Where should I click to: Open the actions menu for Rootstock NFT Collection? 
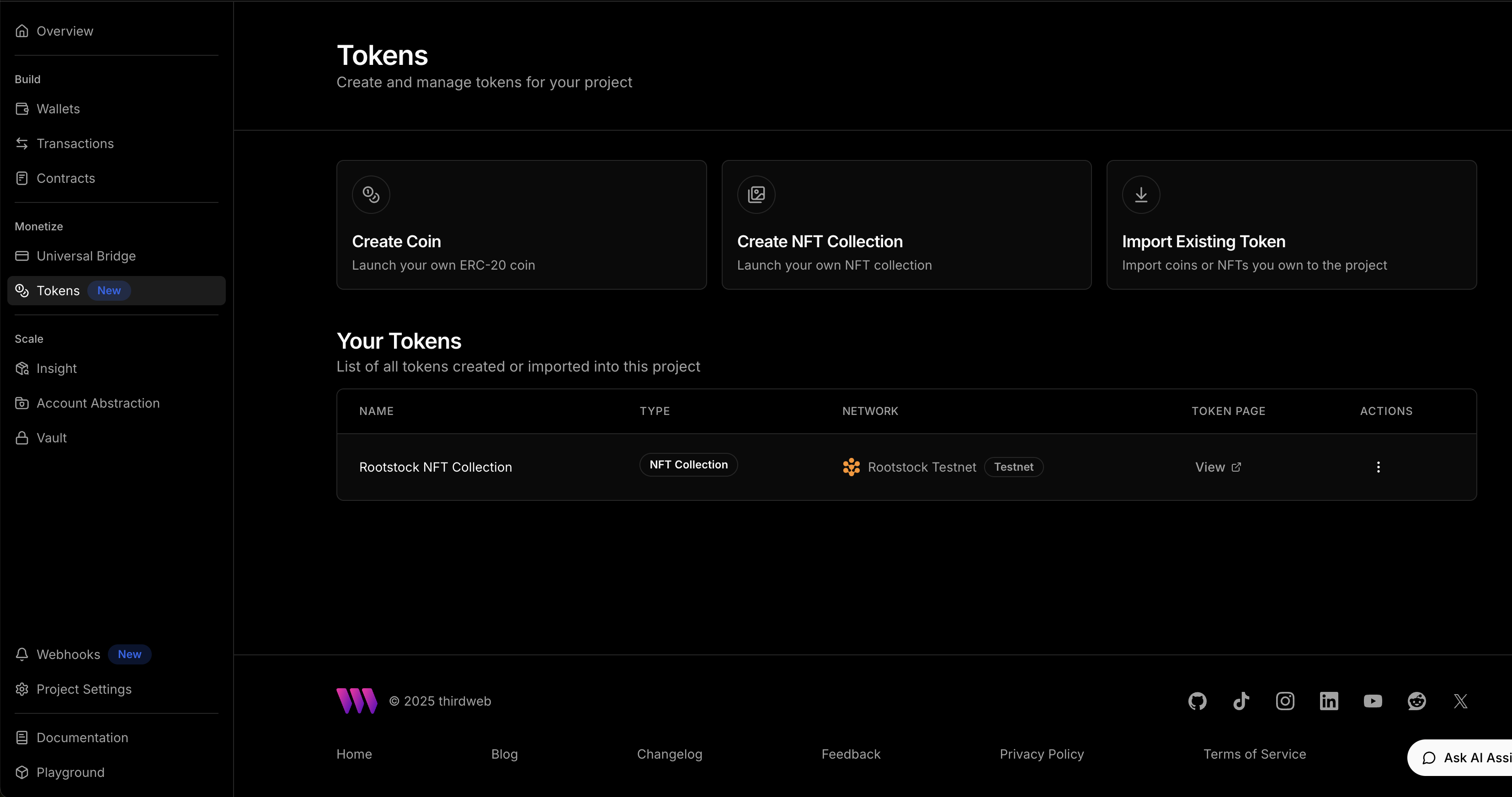click(1379, 467)
